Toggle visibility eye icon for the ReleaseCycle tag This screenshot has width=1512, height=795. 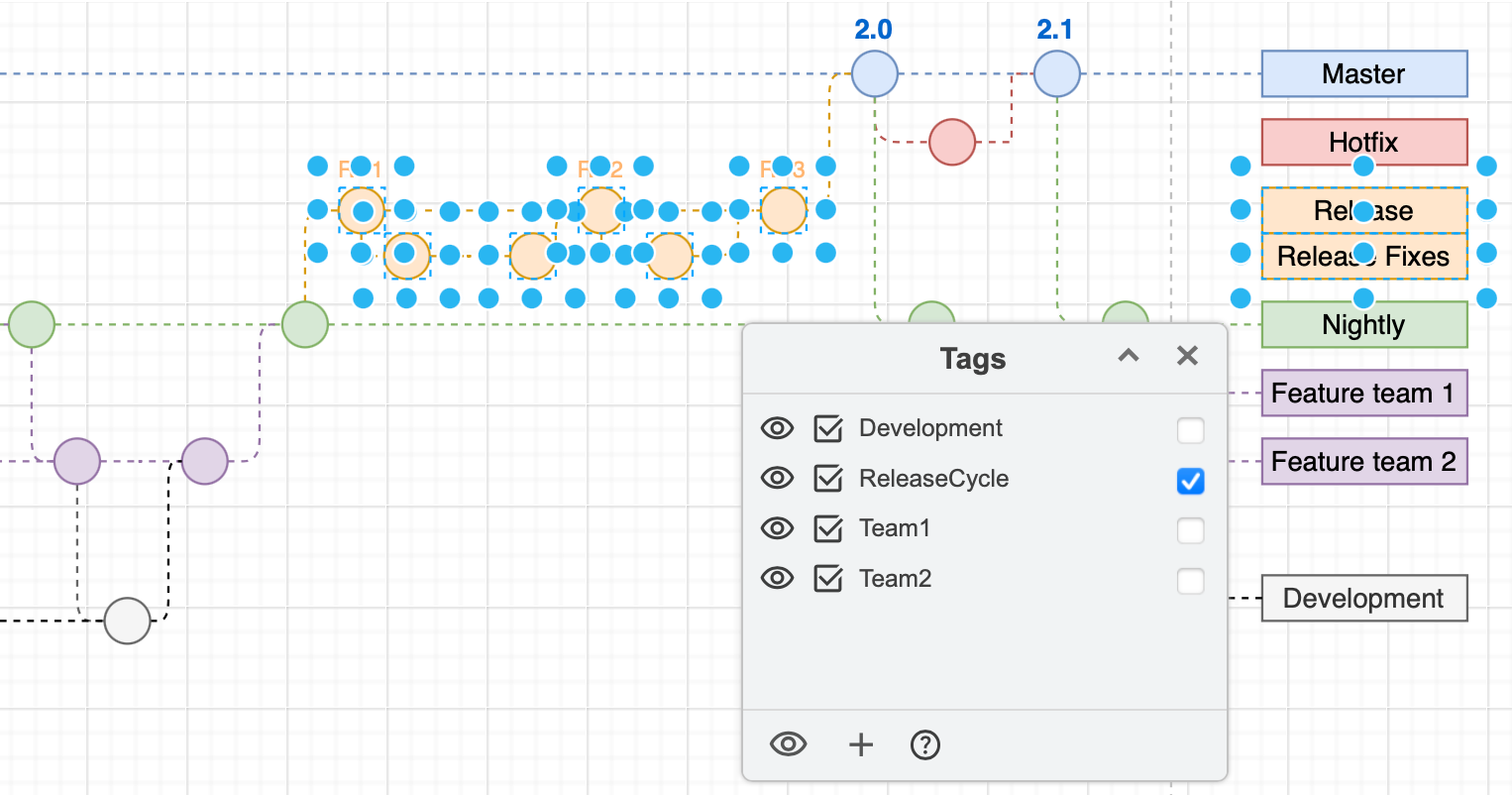tap(778, 479)
